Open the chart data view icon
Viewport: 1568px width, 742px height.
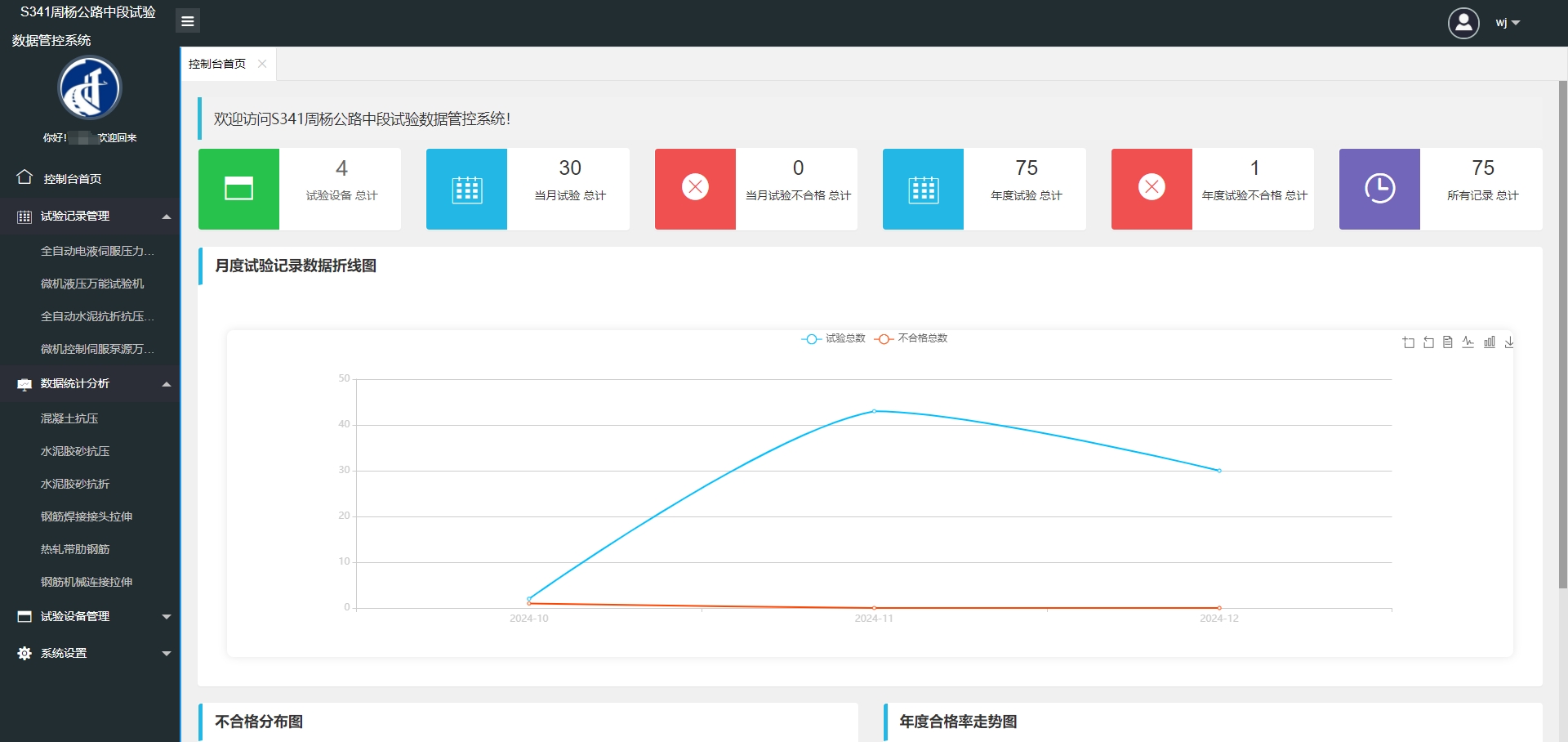click(1448, 342)
